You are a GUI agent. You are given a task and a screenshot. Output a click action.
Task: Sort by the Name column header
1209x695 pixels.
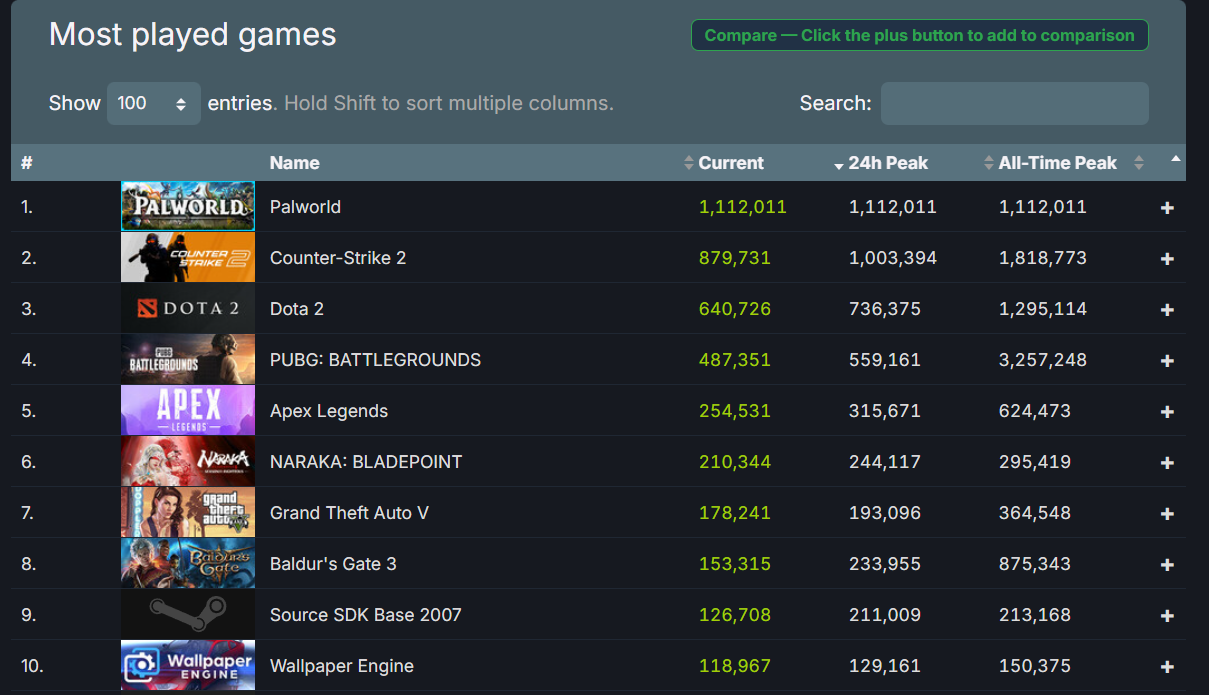pos(295,163)
